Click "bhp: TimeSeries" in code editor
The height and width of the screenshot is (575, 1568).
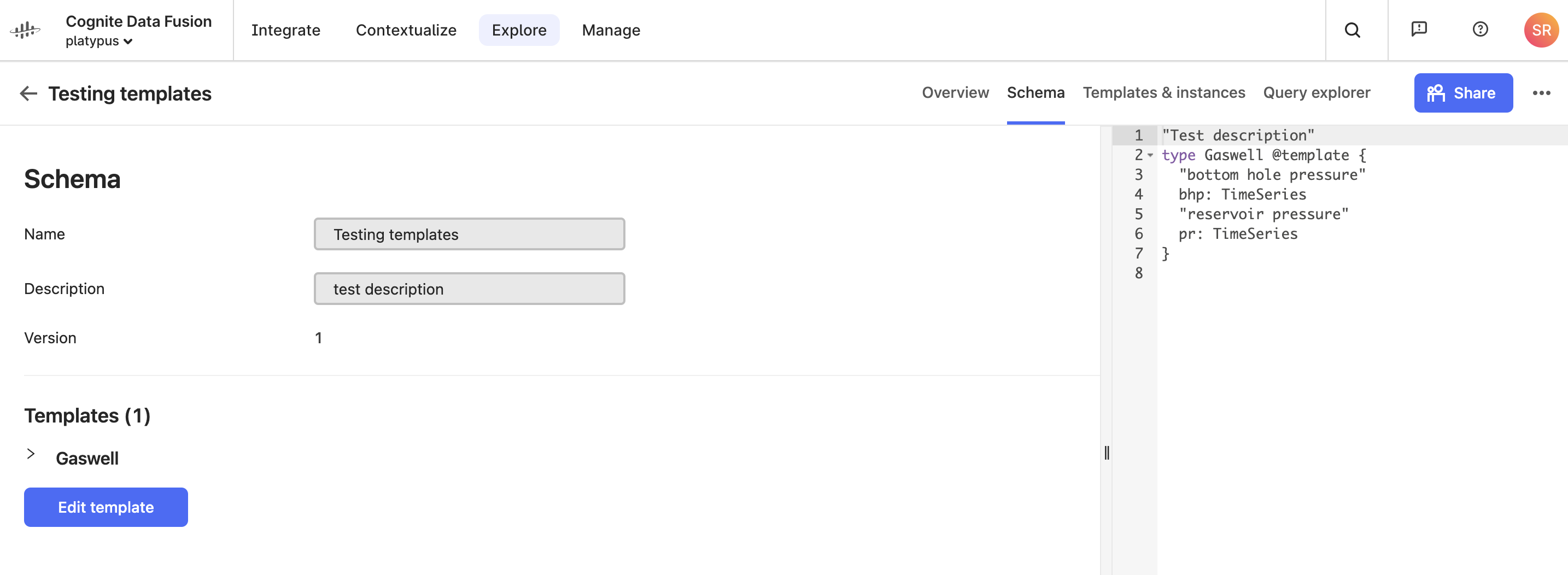pos(1242,195)
